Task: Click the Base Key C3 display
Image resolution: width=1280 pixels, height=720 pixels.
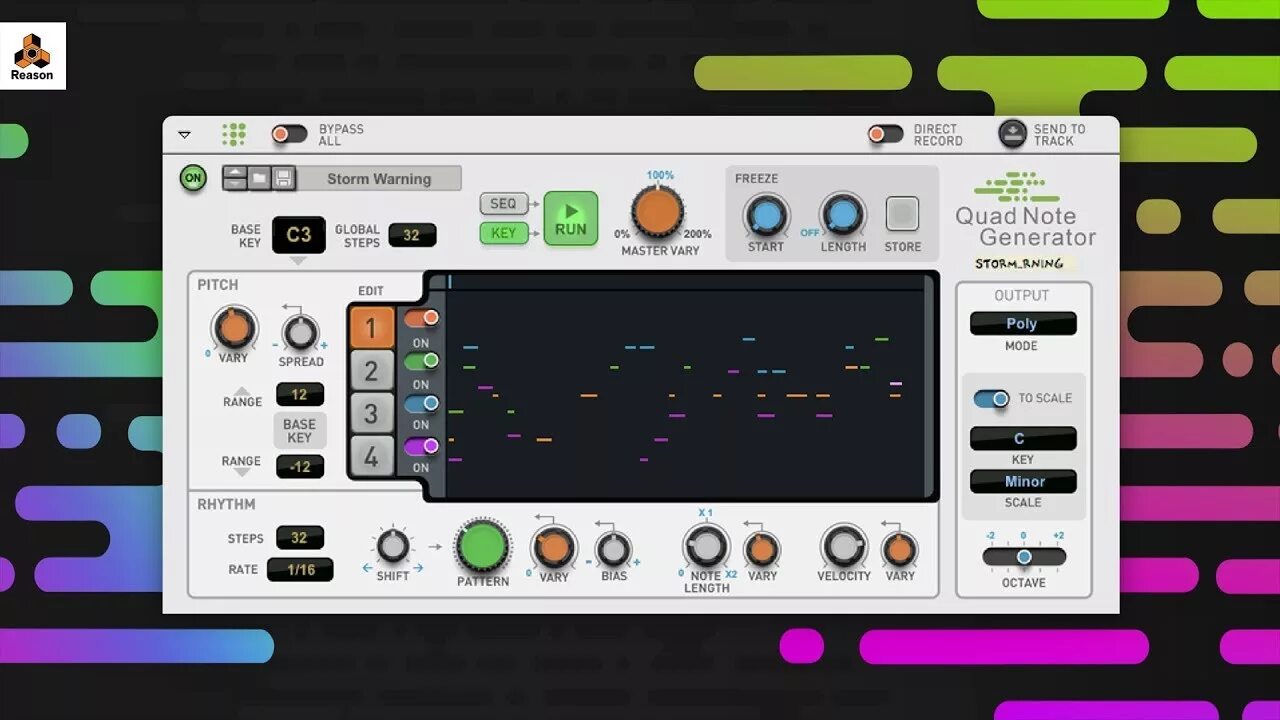Action: coord(299,235)
